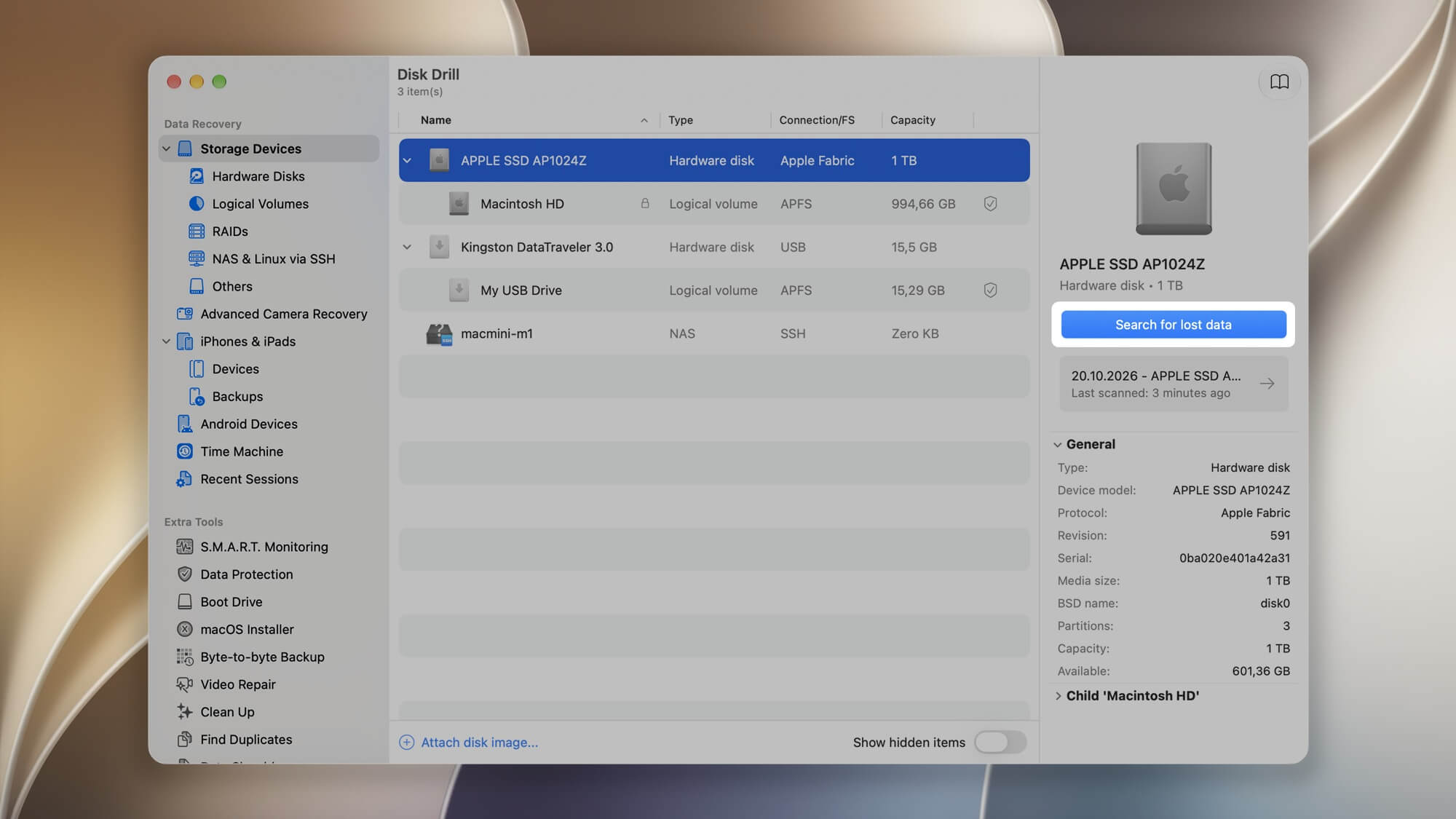
Task: Click the Android Devices icon
Action: tap(185, 424)
